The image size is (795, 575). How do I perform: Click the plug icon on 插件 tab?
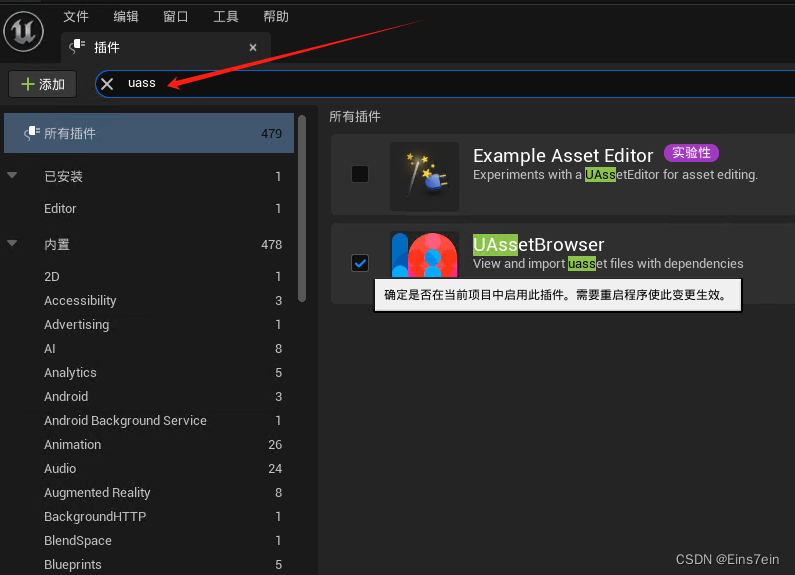tap(77, 47)
